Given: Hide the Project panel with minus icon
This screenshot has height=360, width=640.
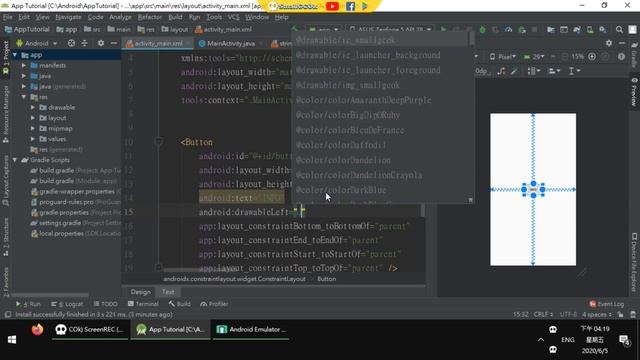Looking at the screenshot, I should point(114,43).
